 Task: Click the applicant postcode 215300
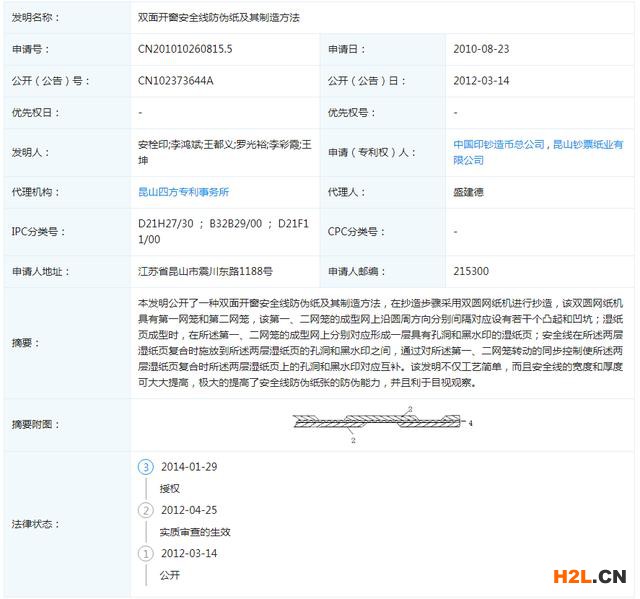(471, 271)
